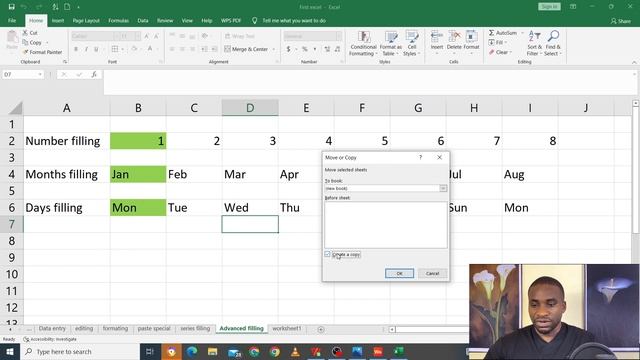Select column D header
The image size is (640, 360).
[x=250, y=108]
